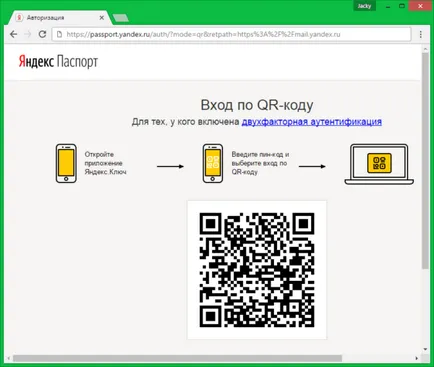Click the browser forward arrow
Viewport: 434px width, 367px height.
pyautogui.click(x=28, y=34)
